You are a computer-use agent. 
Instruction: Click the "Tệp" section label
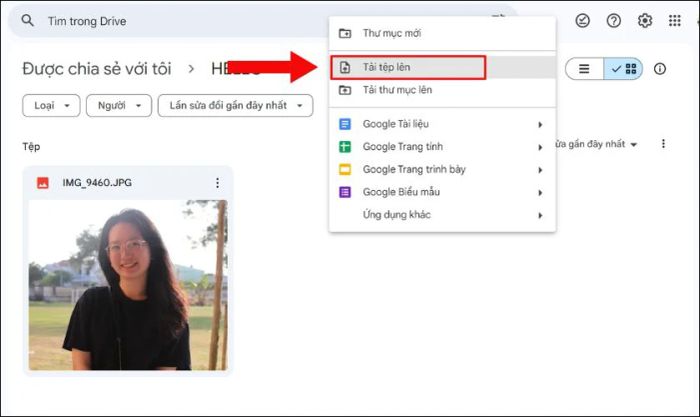click(x=31, y=147)
